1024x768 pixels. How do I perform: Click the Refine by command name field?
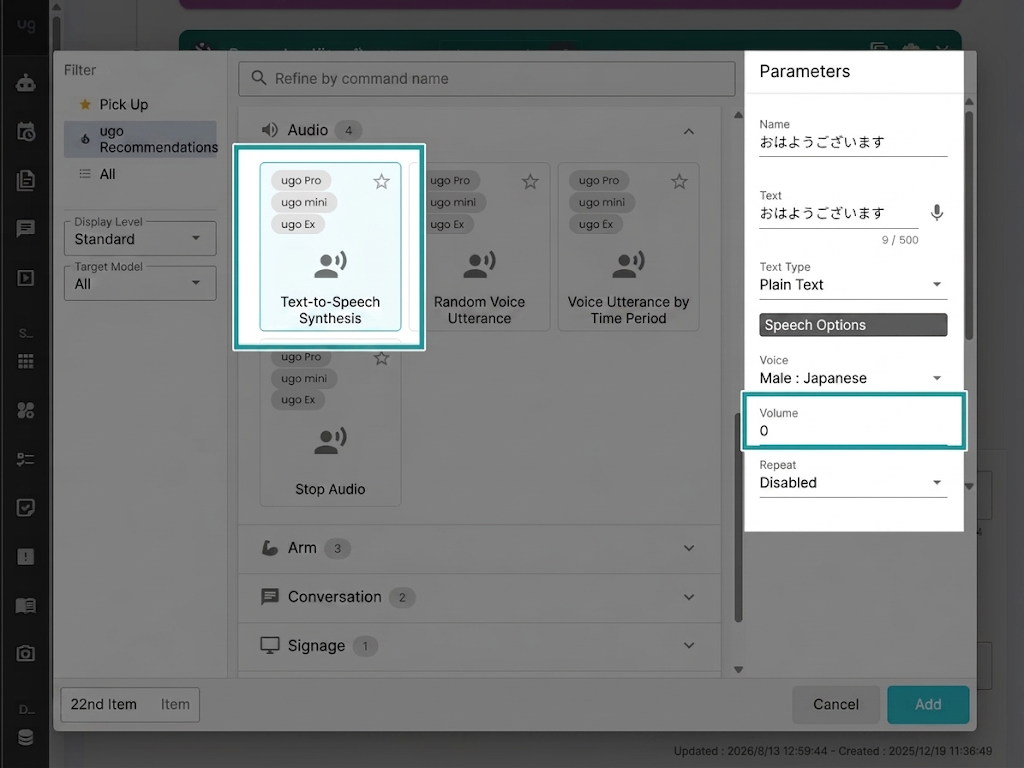click(487, 78)
